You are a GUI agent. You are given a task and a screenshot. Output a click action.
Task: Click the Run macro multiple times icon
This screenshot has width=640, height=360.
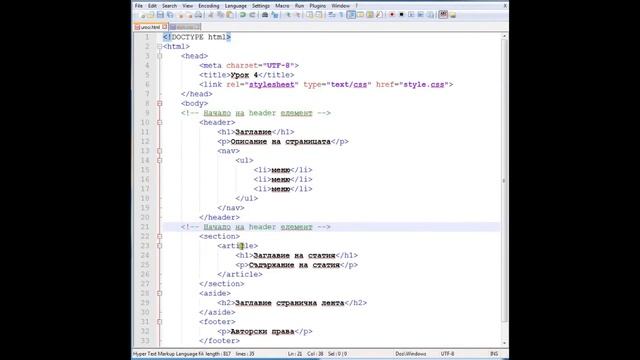pos(420,15)
